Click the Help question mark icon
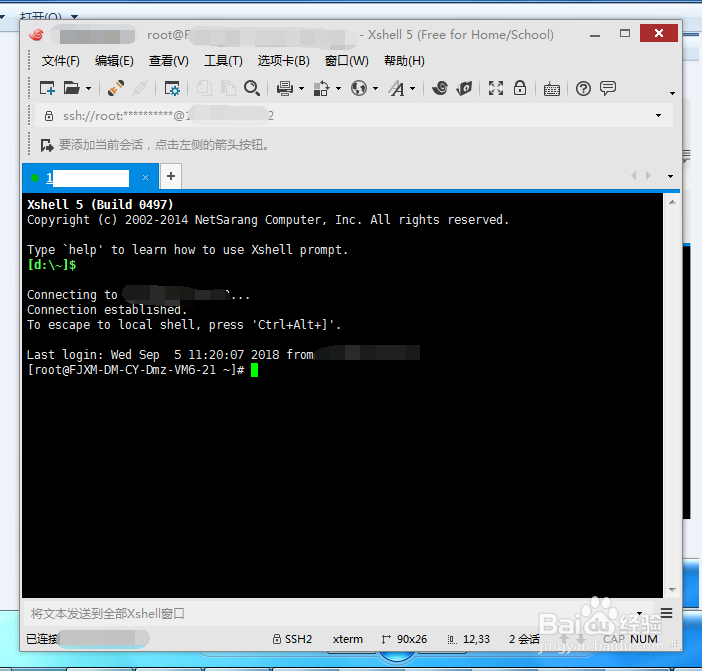Screen dimensions: 702x671 tap(583, 89)
